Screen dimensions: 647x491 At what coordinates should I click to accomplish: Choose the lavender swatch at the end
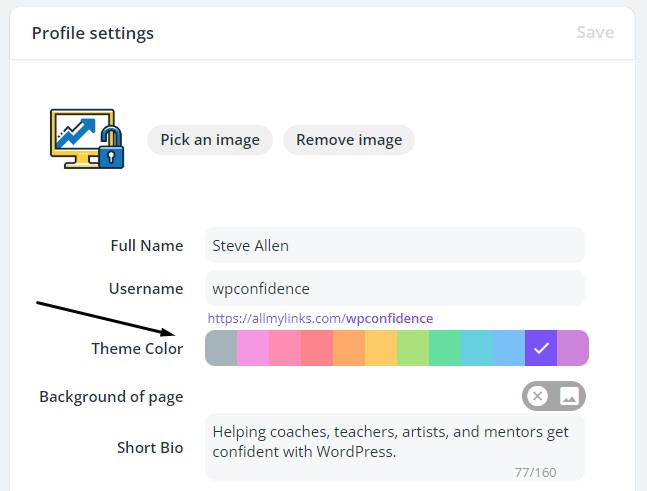tap(573, 348)
